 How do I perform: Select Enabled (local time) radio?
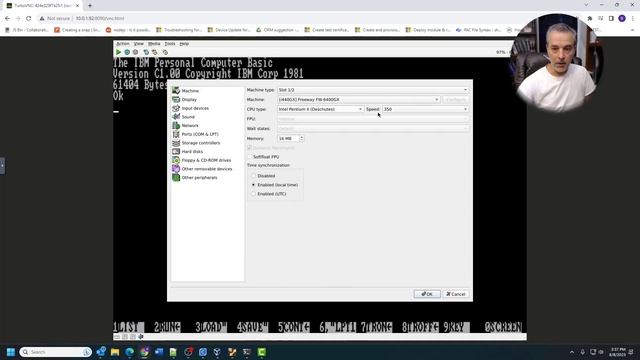pos(253,185)
